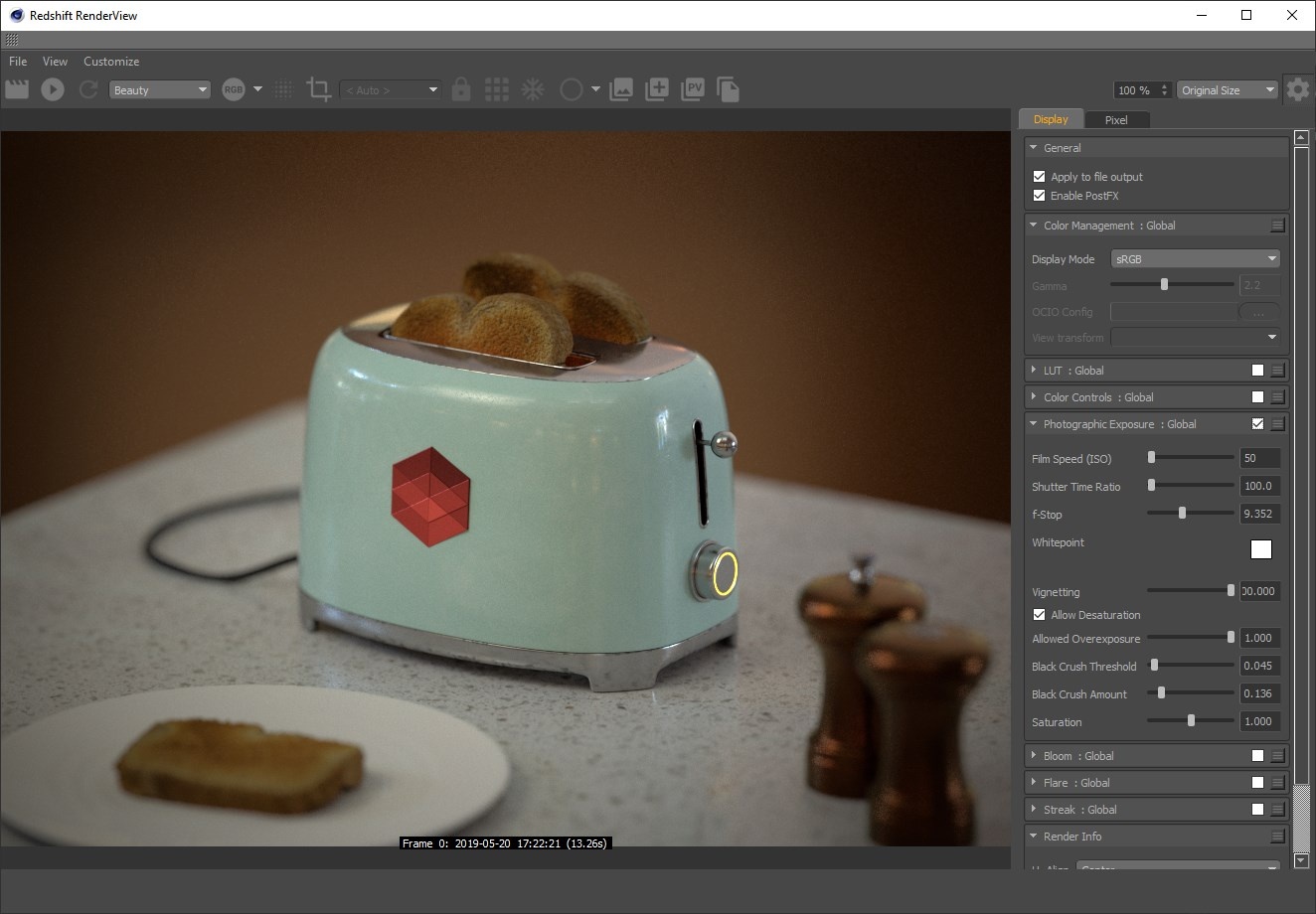Image resolution: width=1316 pixels, height=914 pixels.
Task: Switch to the Display tab
Action: tap(1051, 119)
